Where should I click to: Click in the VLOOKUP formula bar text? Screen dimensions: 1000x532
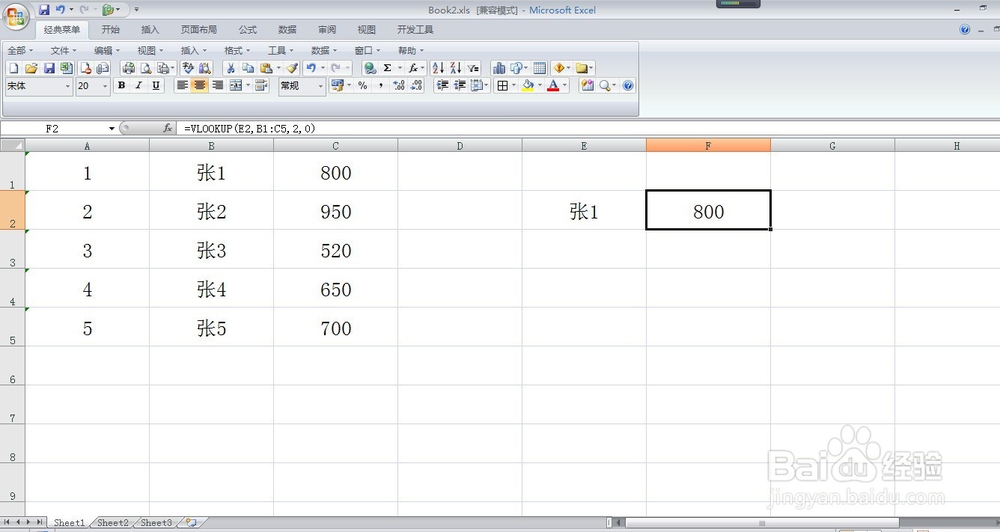(x=250, y=128)
